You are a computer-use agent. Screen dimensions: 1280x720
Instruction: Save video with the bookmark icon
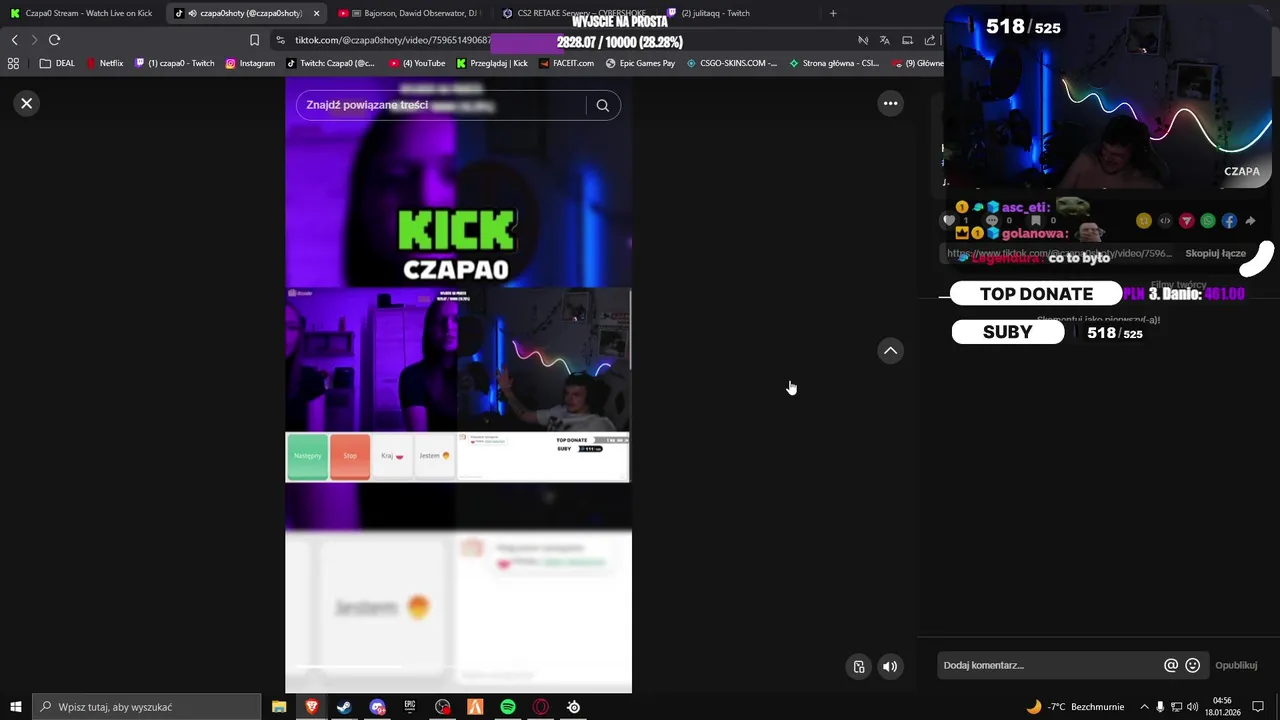[x=1036, y=221]
